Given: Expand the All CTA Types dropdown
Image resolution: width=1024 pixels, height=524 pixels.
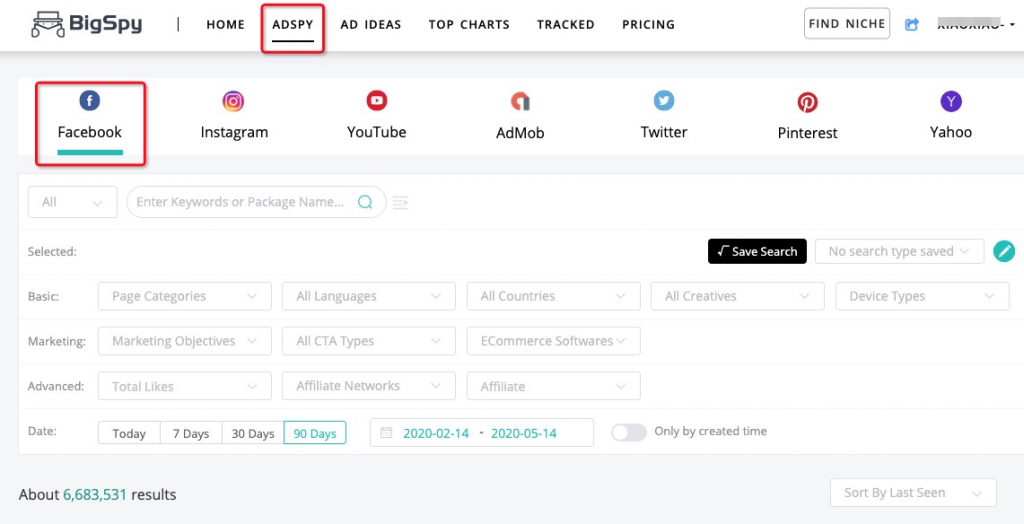Looking at the screenshot, I should [369, 341].
